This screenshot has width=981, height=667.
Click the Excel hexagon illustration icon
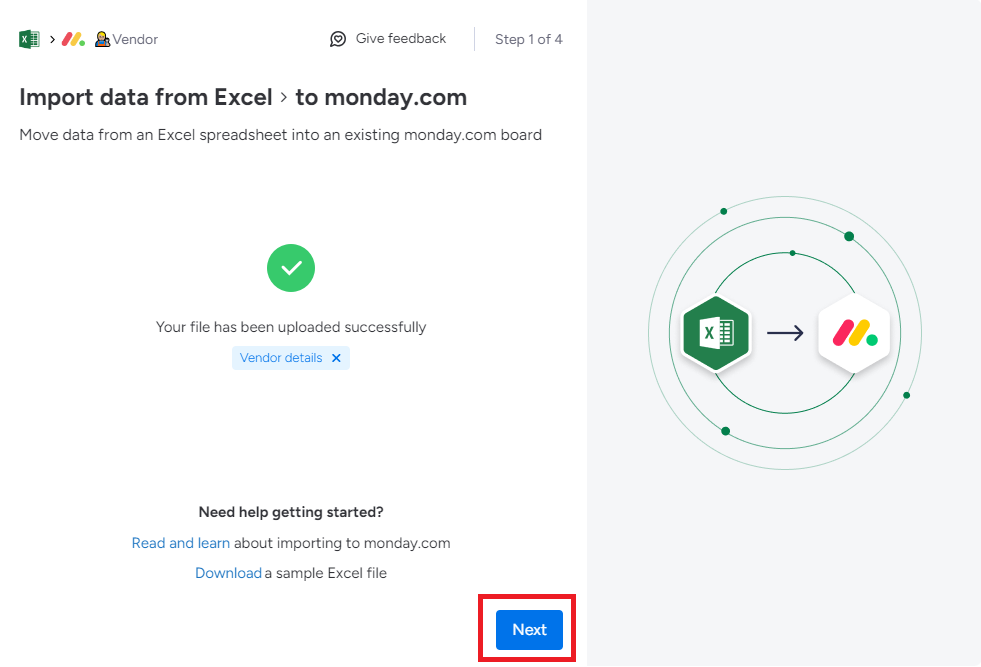point(716,333)
